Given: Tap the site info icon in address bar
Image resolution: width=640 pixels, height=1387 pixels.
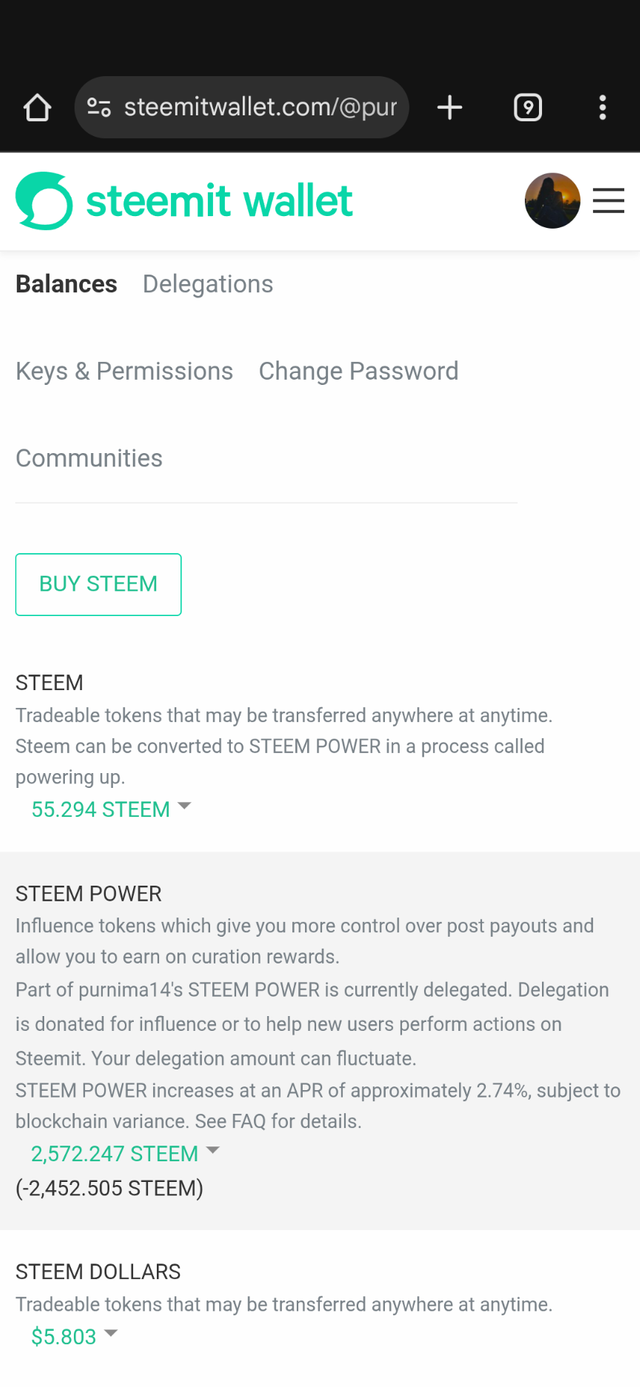Looking at the screenshot, I should [x=99, y=108].
